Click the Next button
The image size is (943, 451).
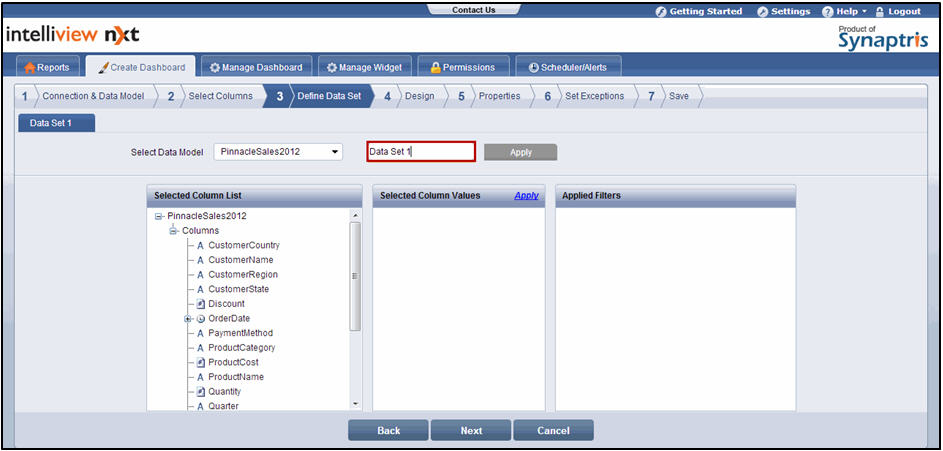(x=471, y=431)
